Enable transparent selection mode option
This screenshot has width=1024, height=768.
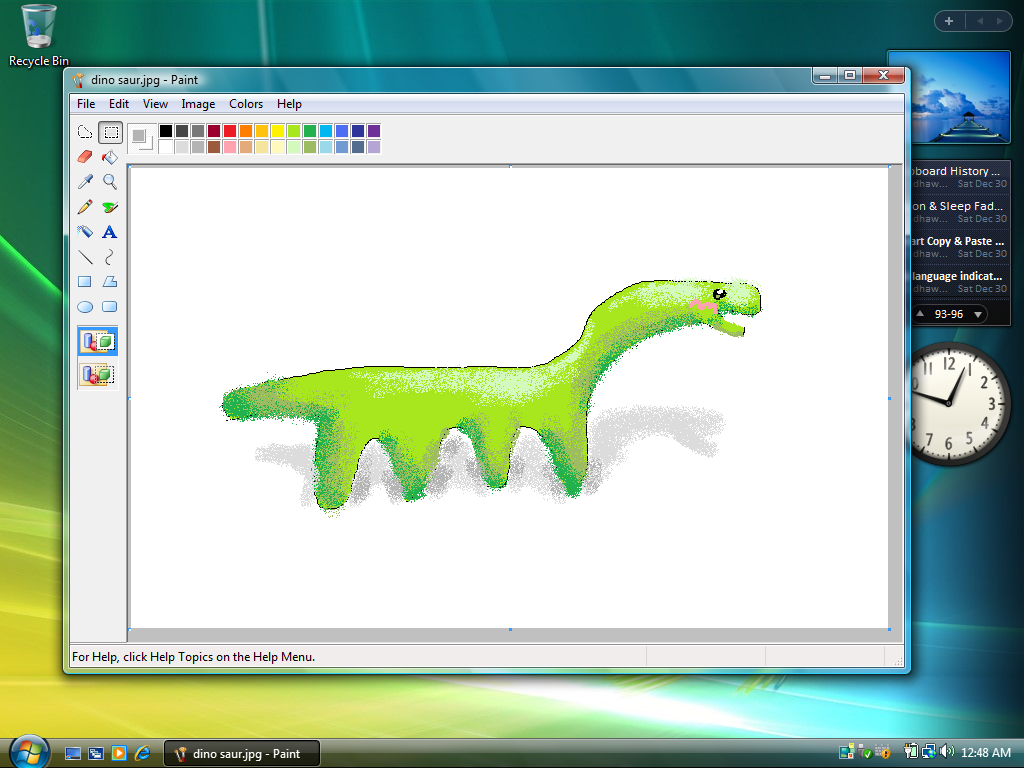tap(98, 374)
